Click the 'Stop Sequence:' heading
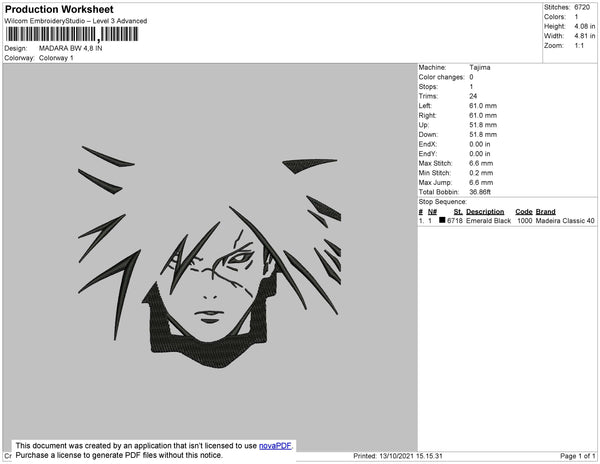Viewport: 600px width, 464px height. point(442,202)
